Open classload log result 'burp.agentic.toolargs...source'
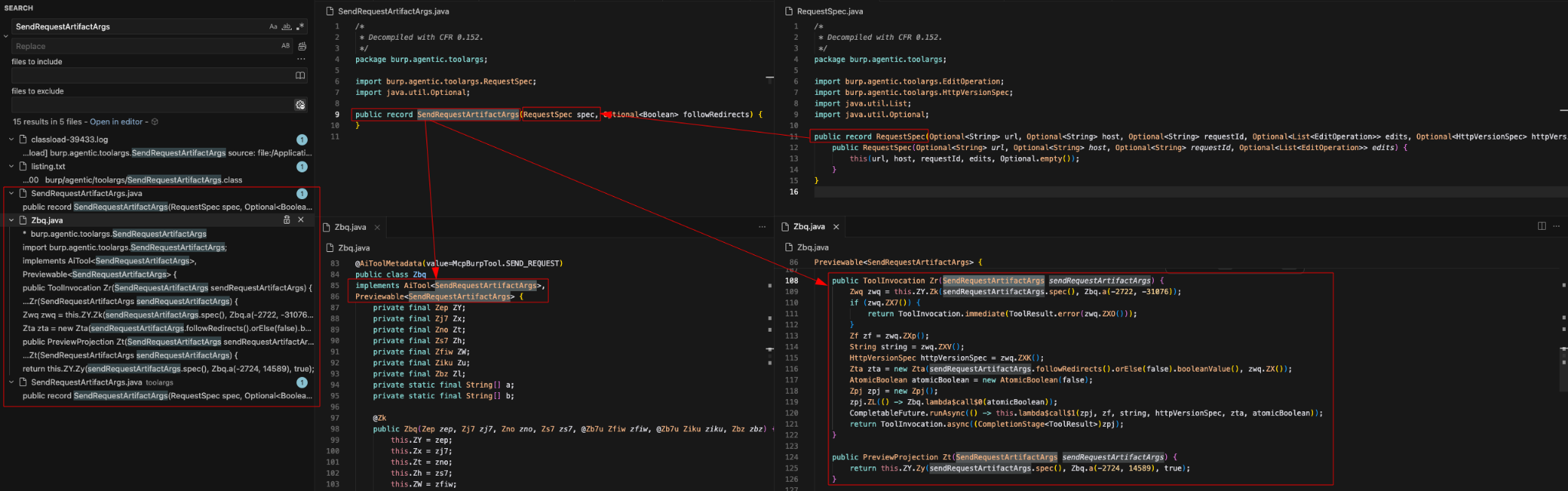The width and height of the screenshot is (1568, 491). (168, 152)
